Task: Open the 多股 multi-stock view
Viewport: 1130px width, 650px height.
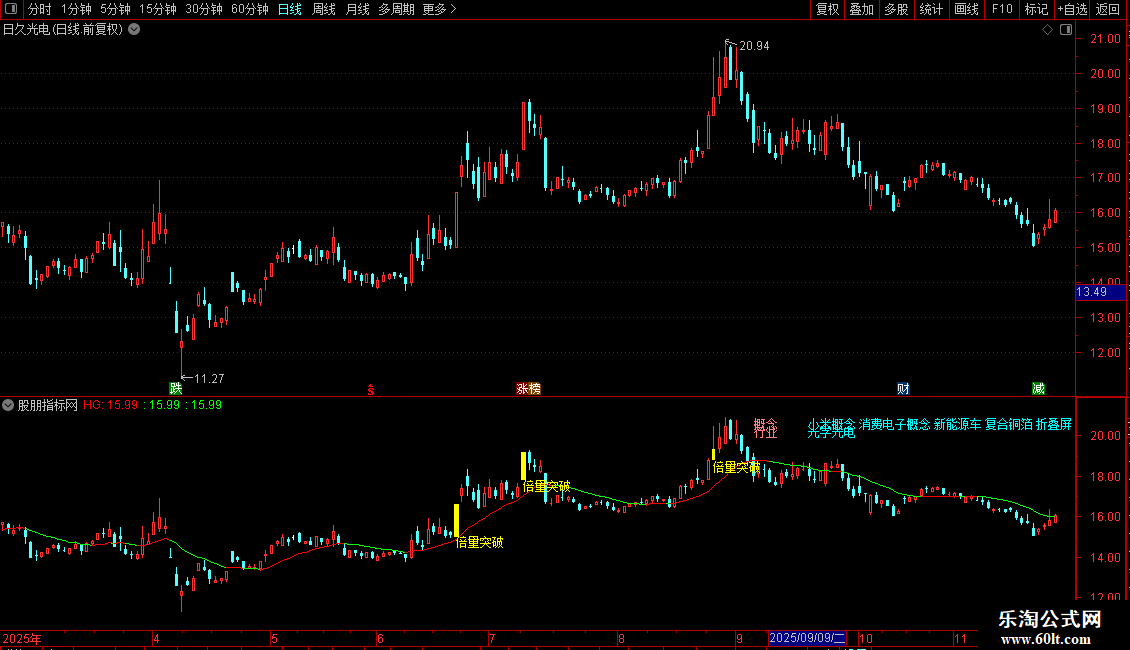Action: pyautogui.click(x=896, y=9)
